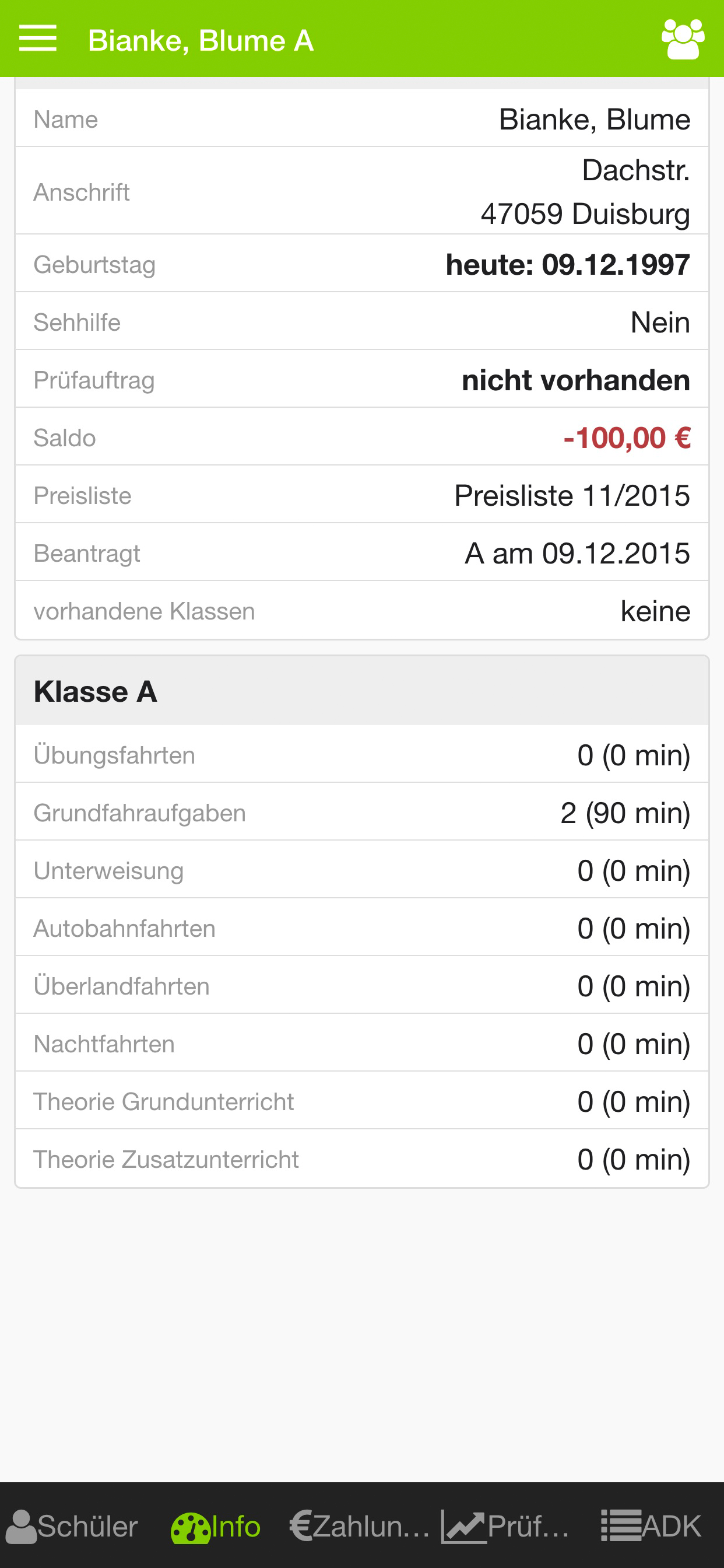Viewport: 724px width, 1568px height.
Task: Open the Zahlungen tab
Action: pos(371,1526)
